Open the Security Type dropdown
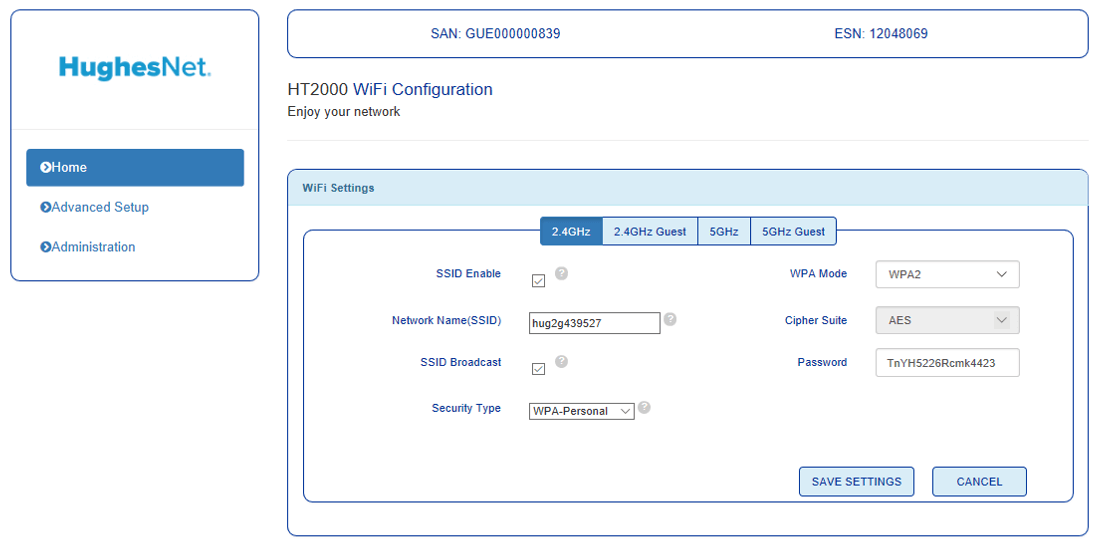The width and height of the screenshot is (1097, 548). [581, 412]
